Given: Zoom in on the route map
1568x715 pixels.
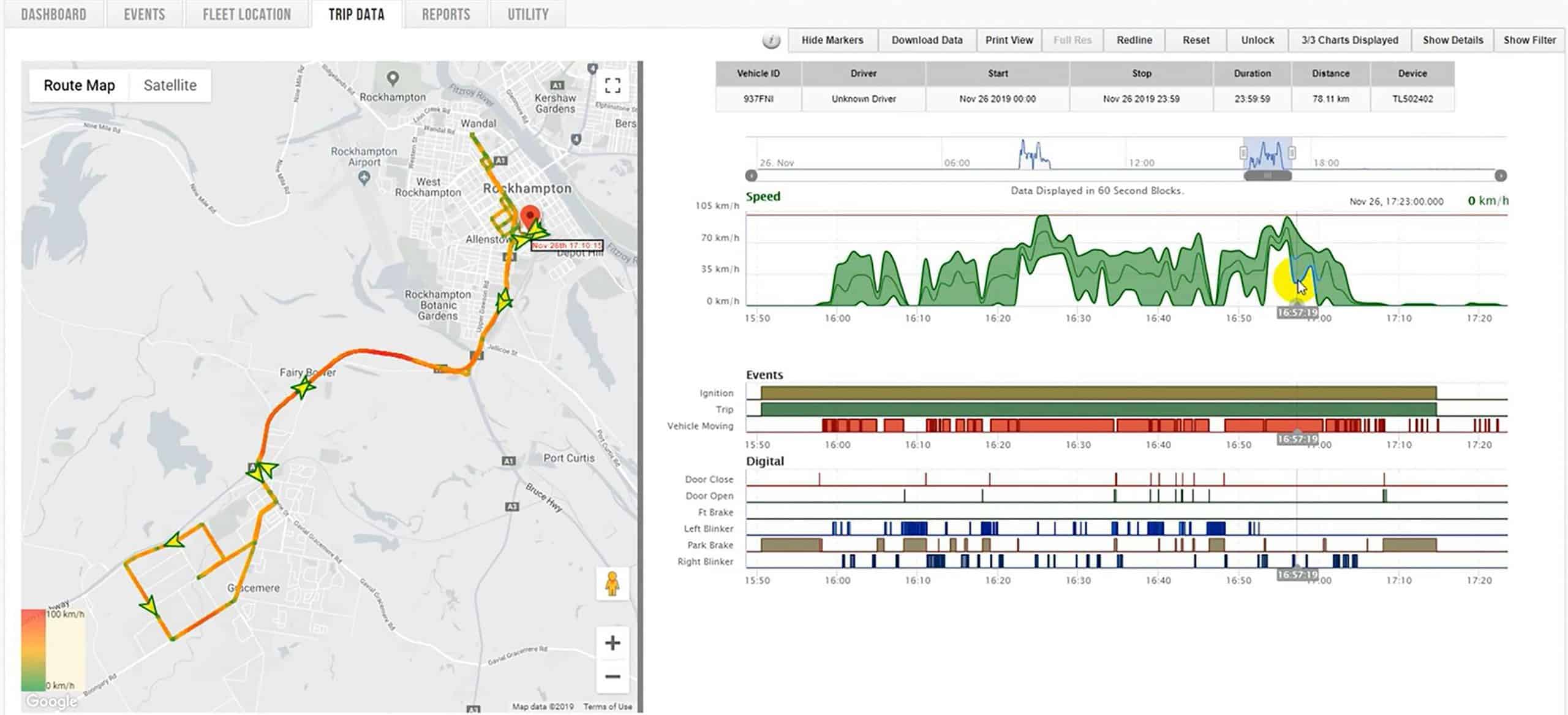Looking at the screenshot, I should click(x=612, y=643).
